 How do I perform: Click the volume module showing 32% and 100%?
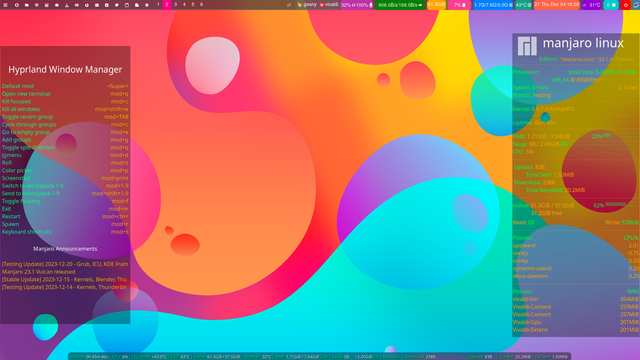[x=357, y=5]
